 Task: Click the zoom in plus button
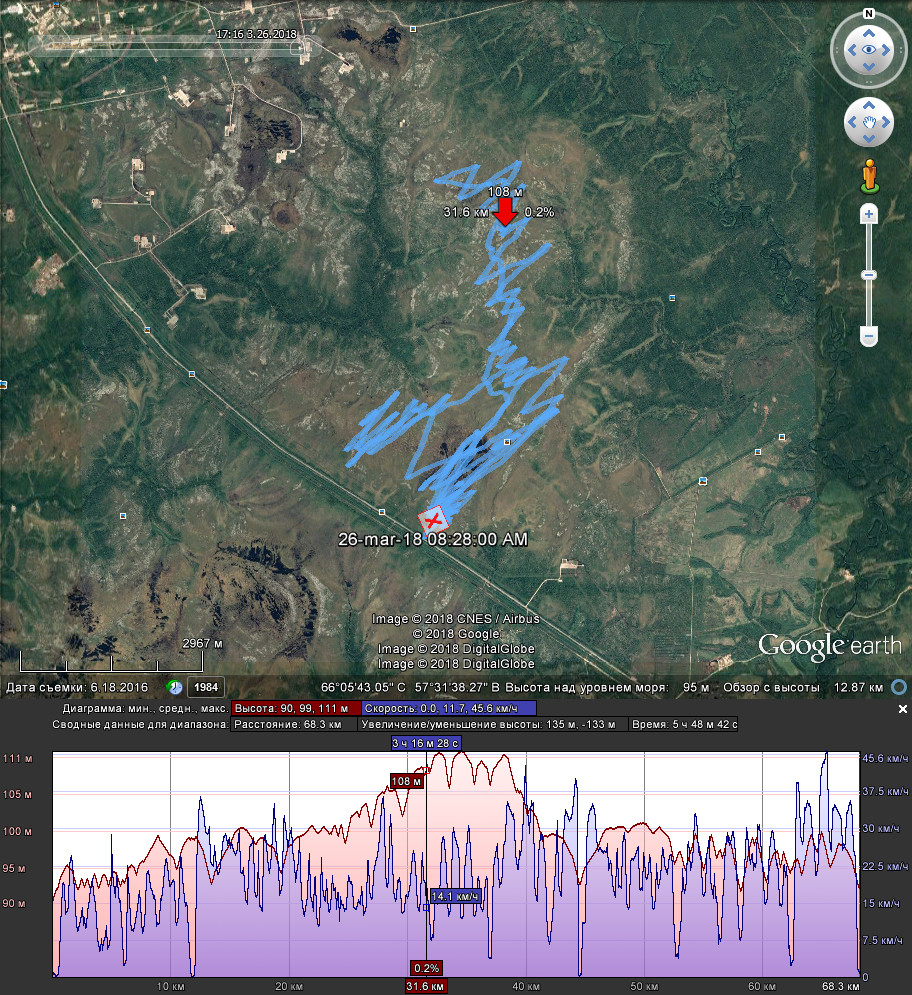[869, 214]
